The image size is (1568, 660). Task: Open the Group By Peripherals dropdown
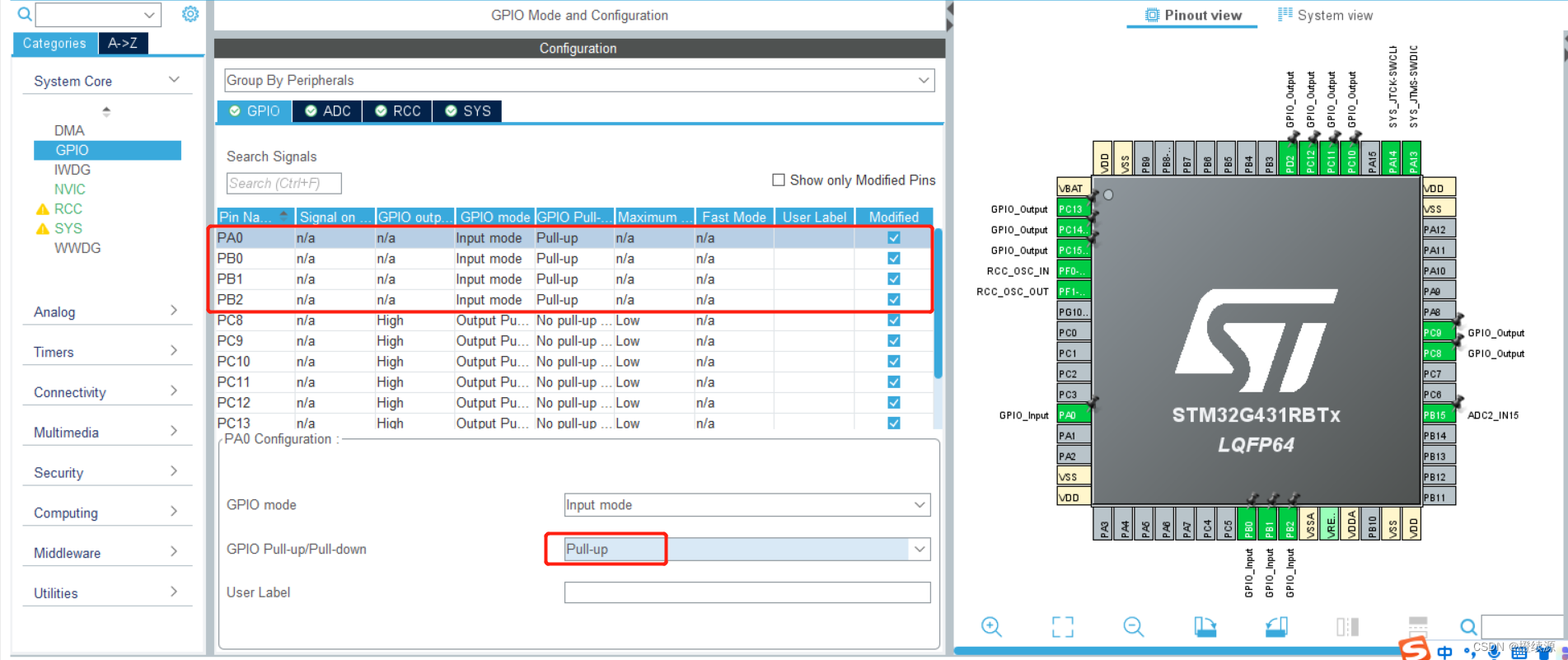[x=579, y=81]
